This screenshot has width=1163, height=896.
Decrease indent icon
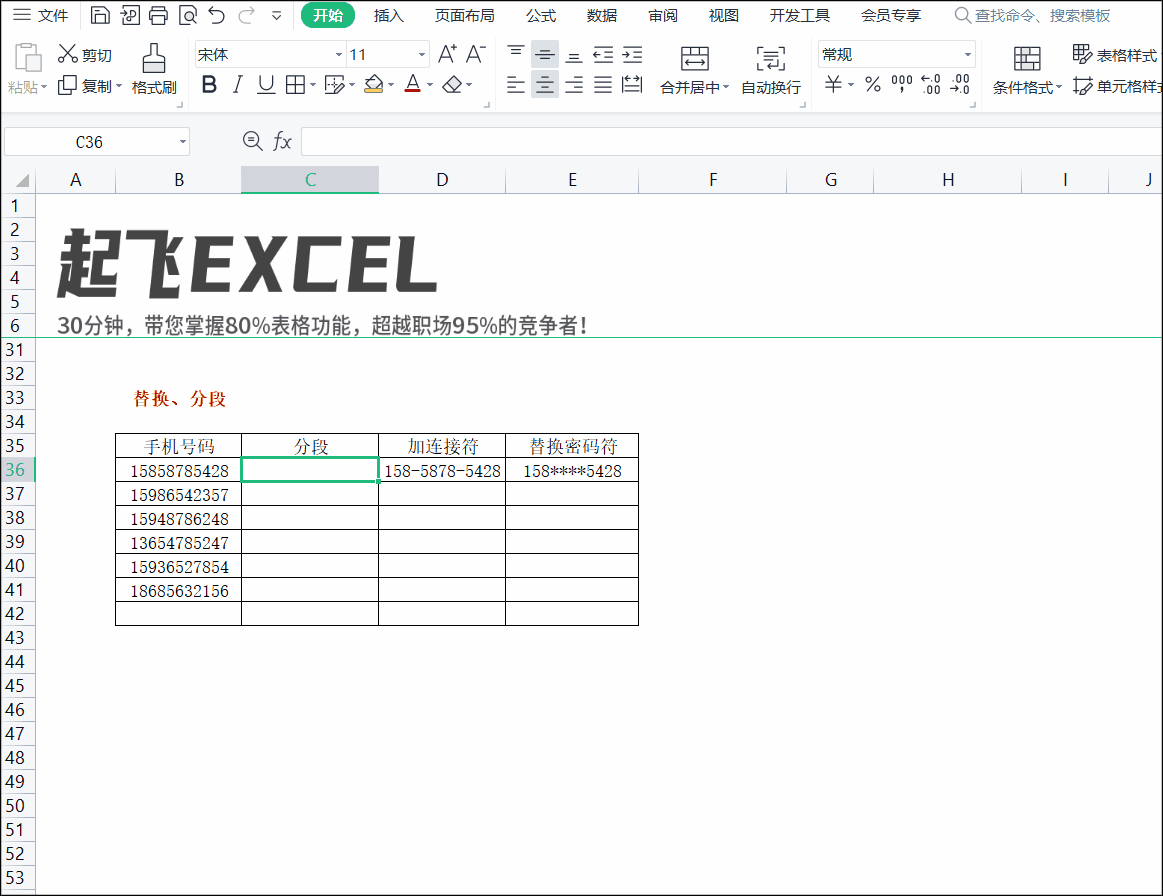click(x=603, y=54)
